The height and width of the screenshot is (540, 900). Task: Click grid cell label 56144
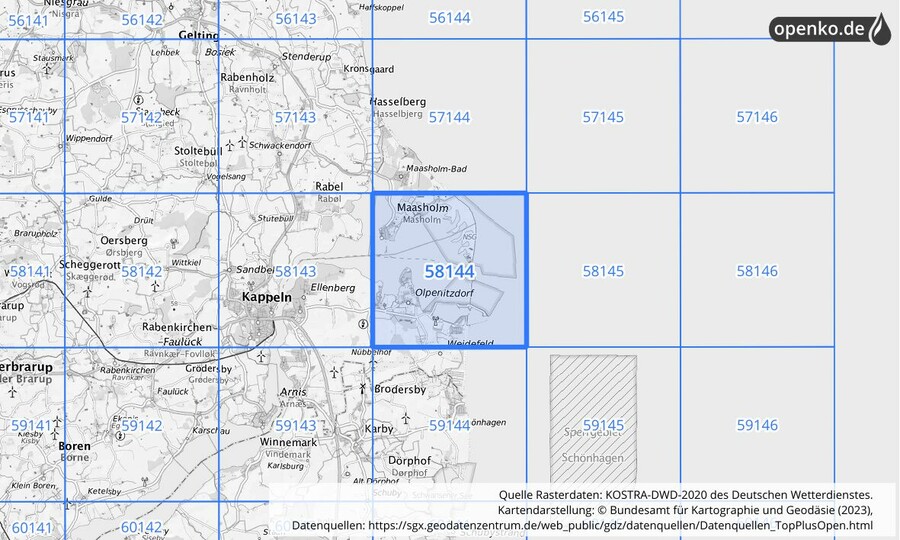[449, 18]
